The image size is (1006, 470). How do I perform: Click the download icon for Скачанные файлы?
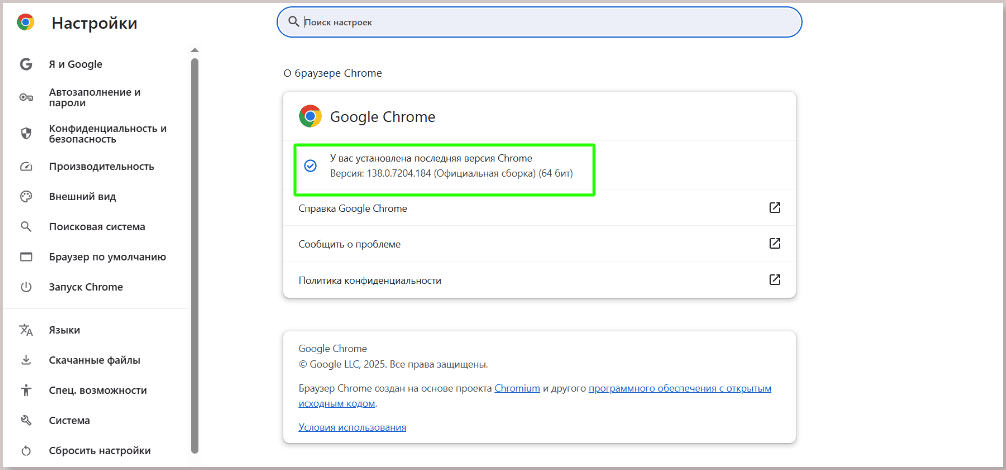tap(26, 360)
